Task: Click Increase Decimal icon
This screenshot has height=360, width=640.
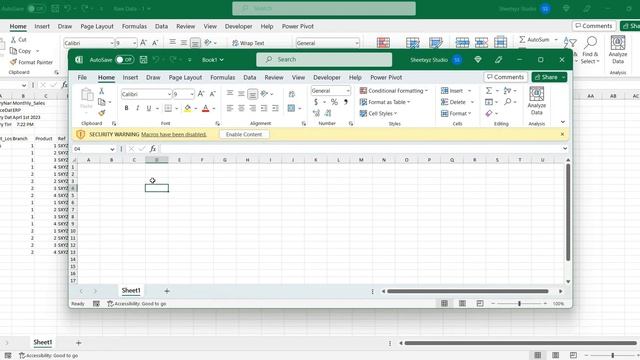Action: click(x=316, y=113)
